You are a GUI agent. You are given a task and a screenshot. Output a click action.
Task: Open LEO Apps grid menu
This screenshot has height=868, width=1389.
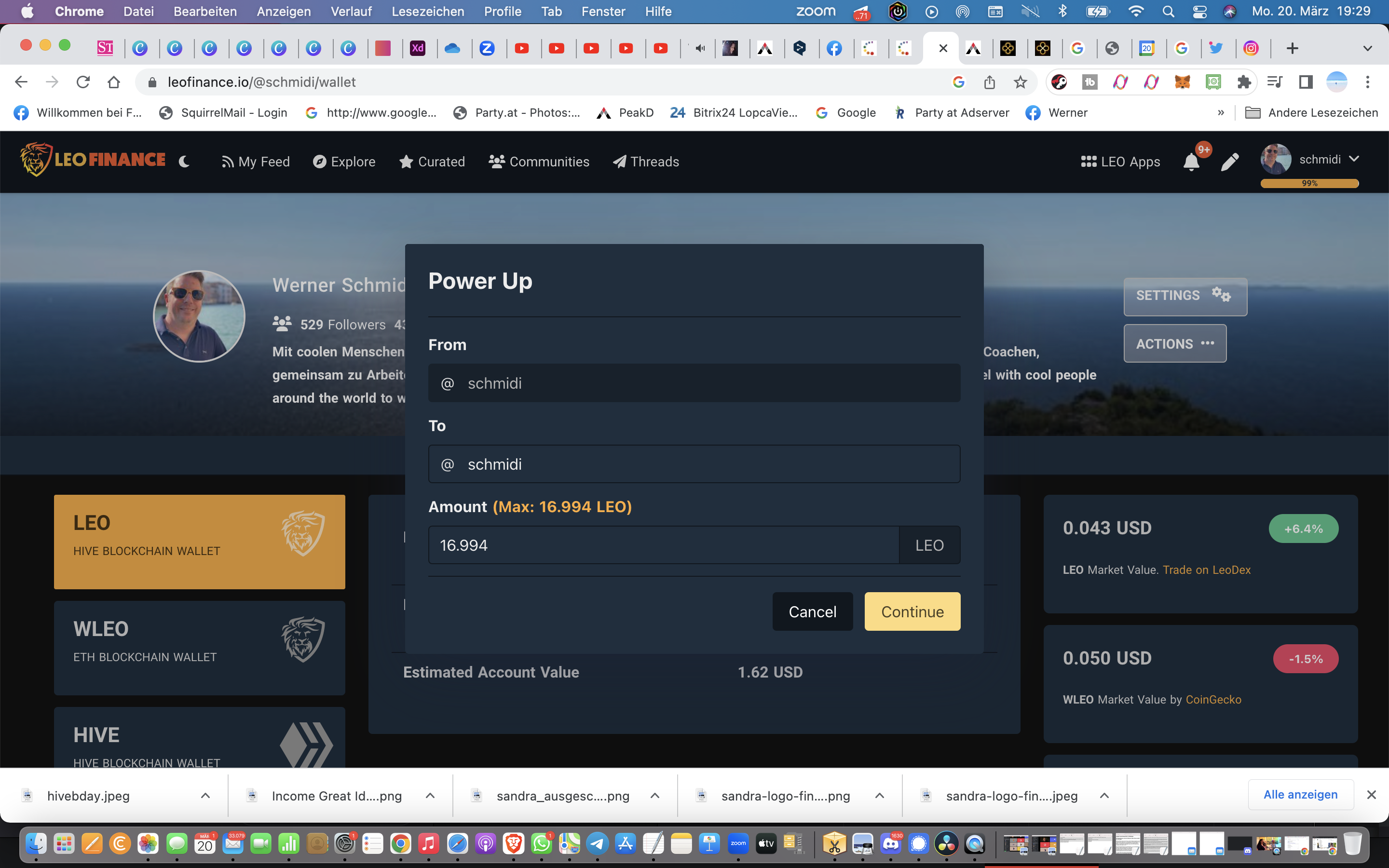[x=1120, y=162]
